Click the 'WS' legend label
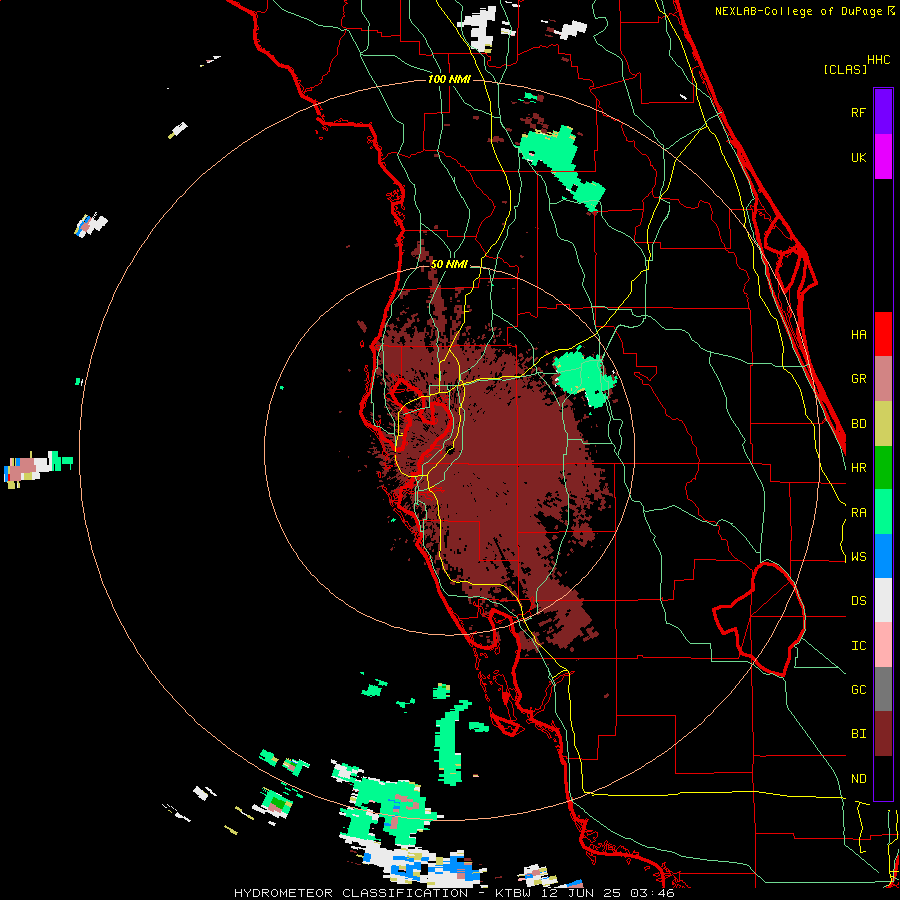This screenshot has height=900, width=900. coord(858,557)
